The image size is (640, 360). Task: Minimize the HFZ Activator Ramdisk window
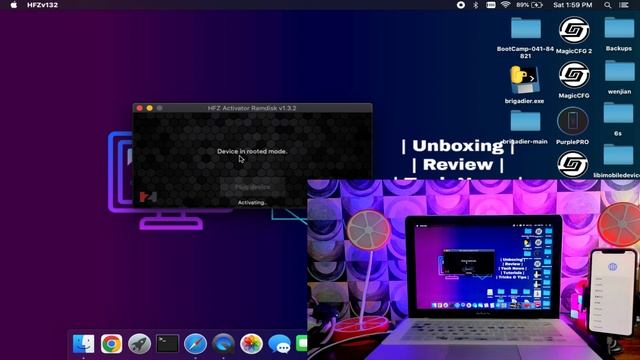(149, 108)
